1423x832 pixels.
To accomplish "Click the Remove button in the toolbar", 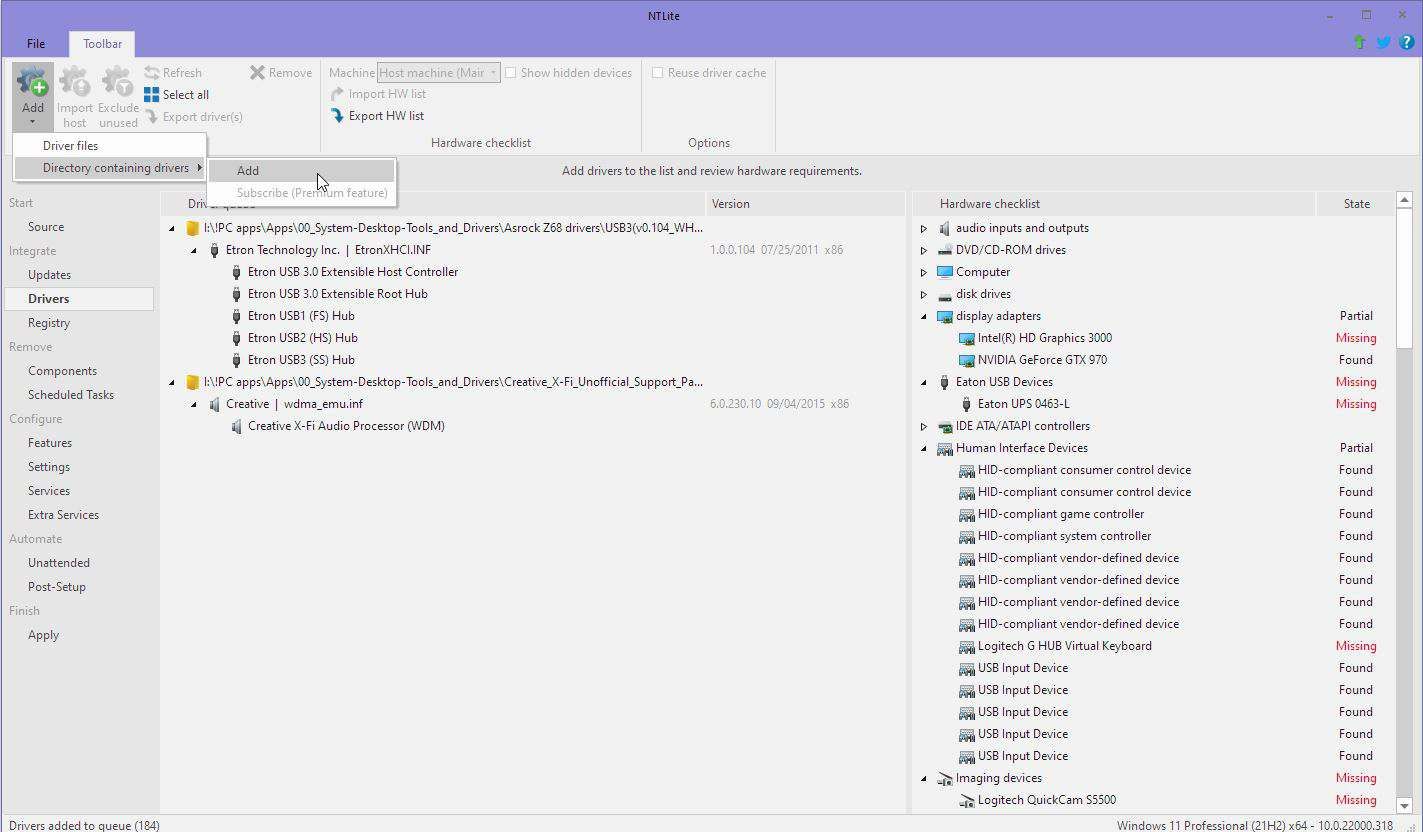I will point(281,73).
